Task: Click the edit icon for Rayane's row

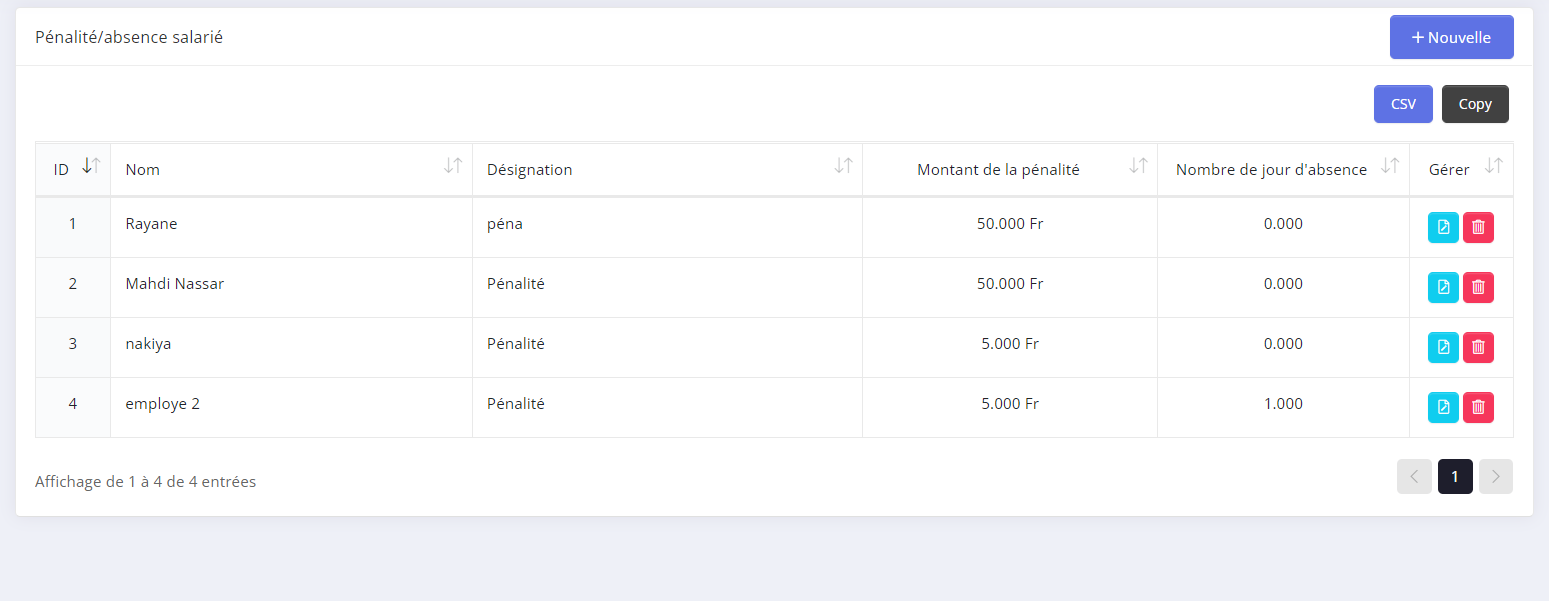Action: point(1443,228)
